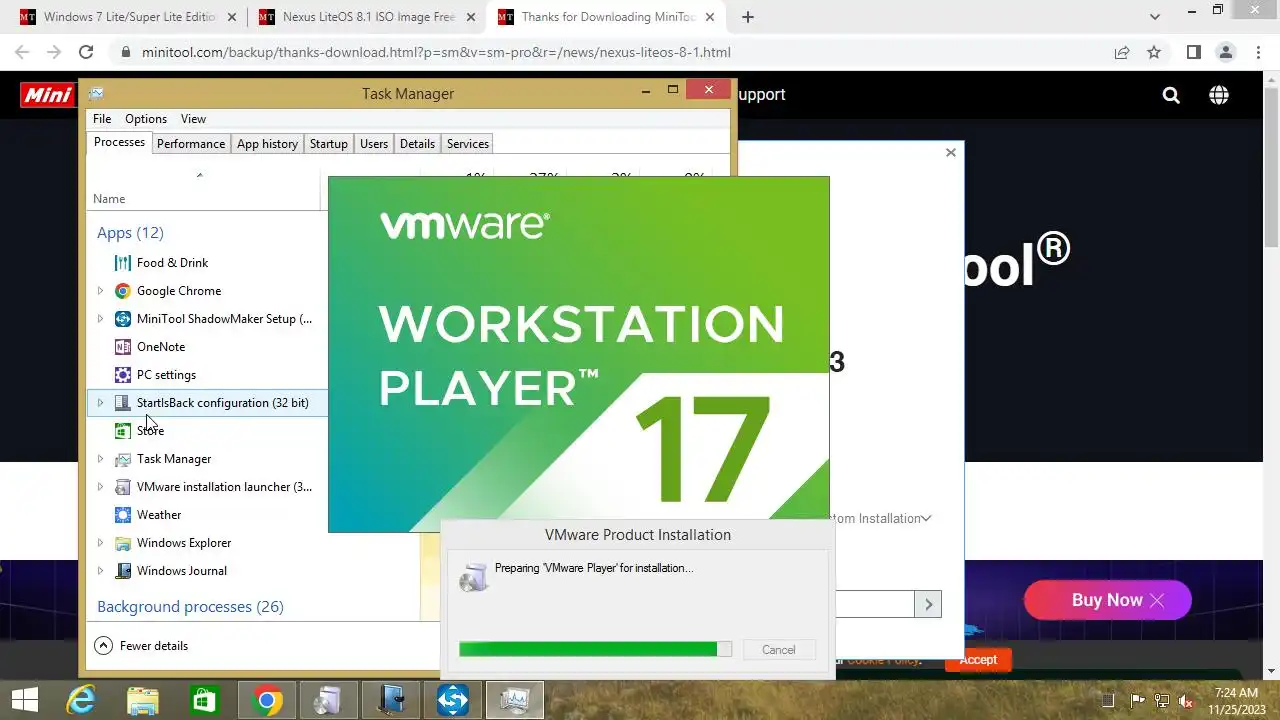Expand the Windows Explorer process group
This screenshot has height=720, width=1280.
[x=100, y=543]
